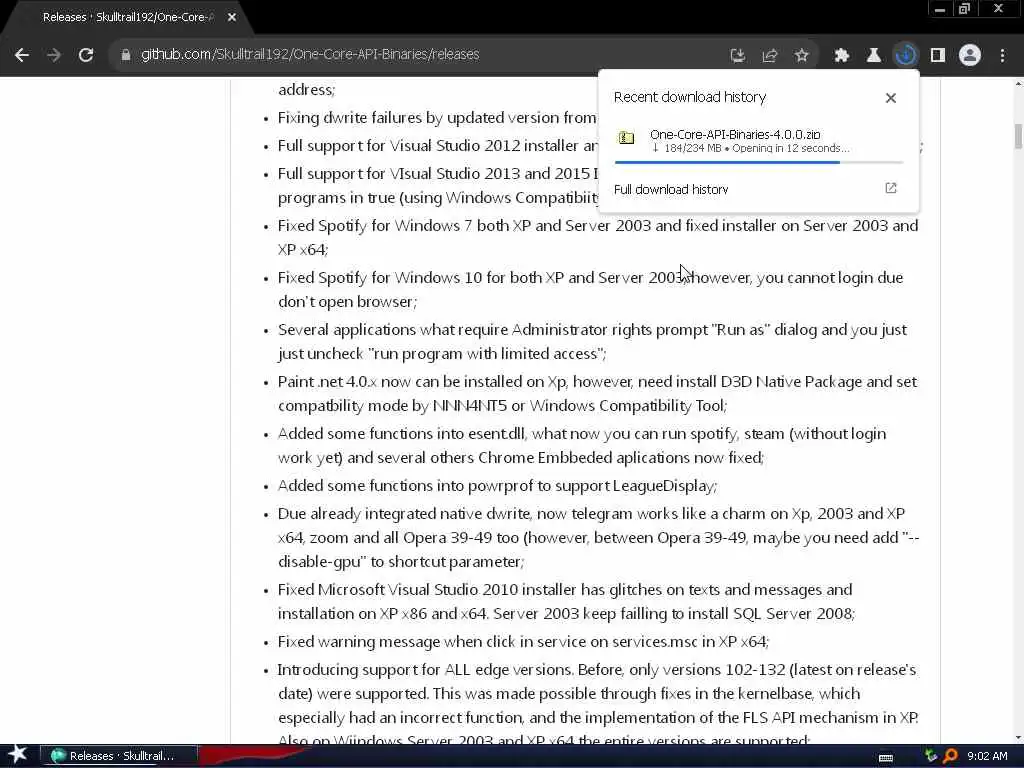Click the download progress bar

coord(758,162)
